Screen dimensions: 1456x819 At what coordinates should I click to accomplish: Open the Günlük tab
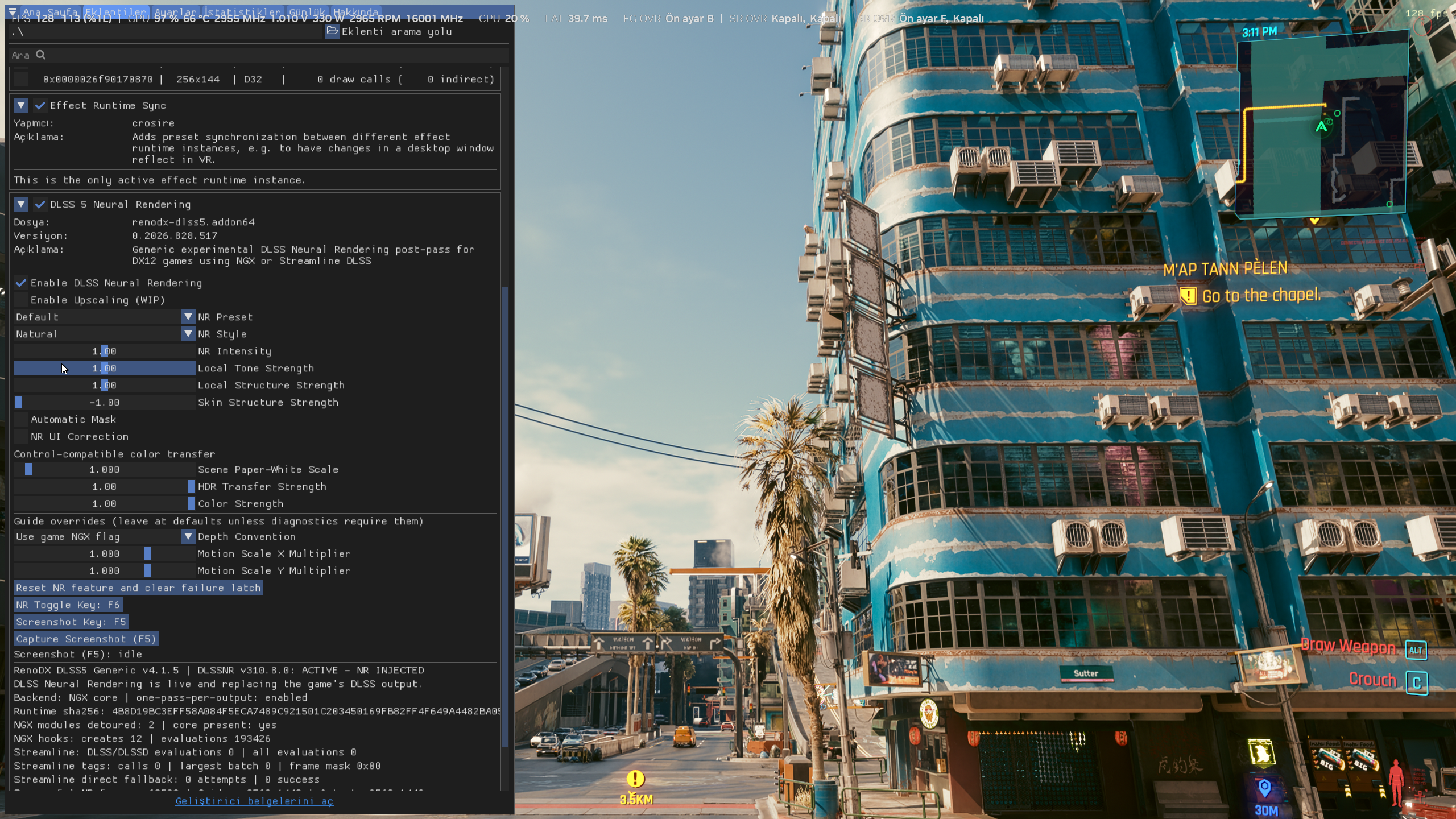click(x=307, y=12)
